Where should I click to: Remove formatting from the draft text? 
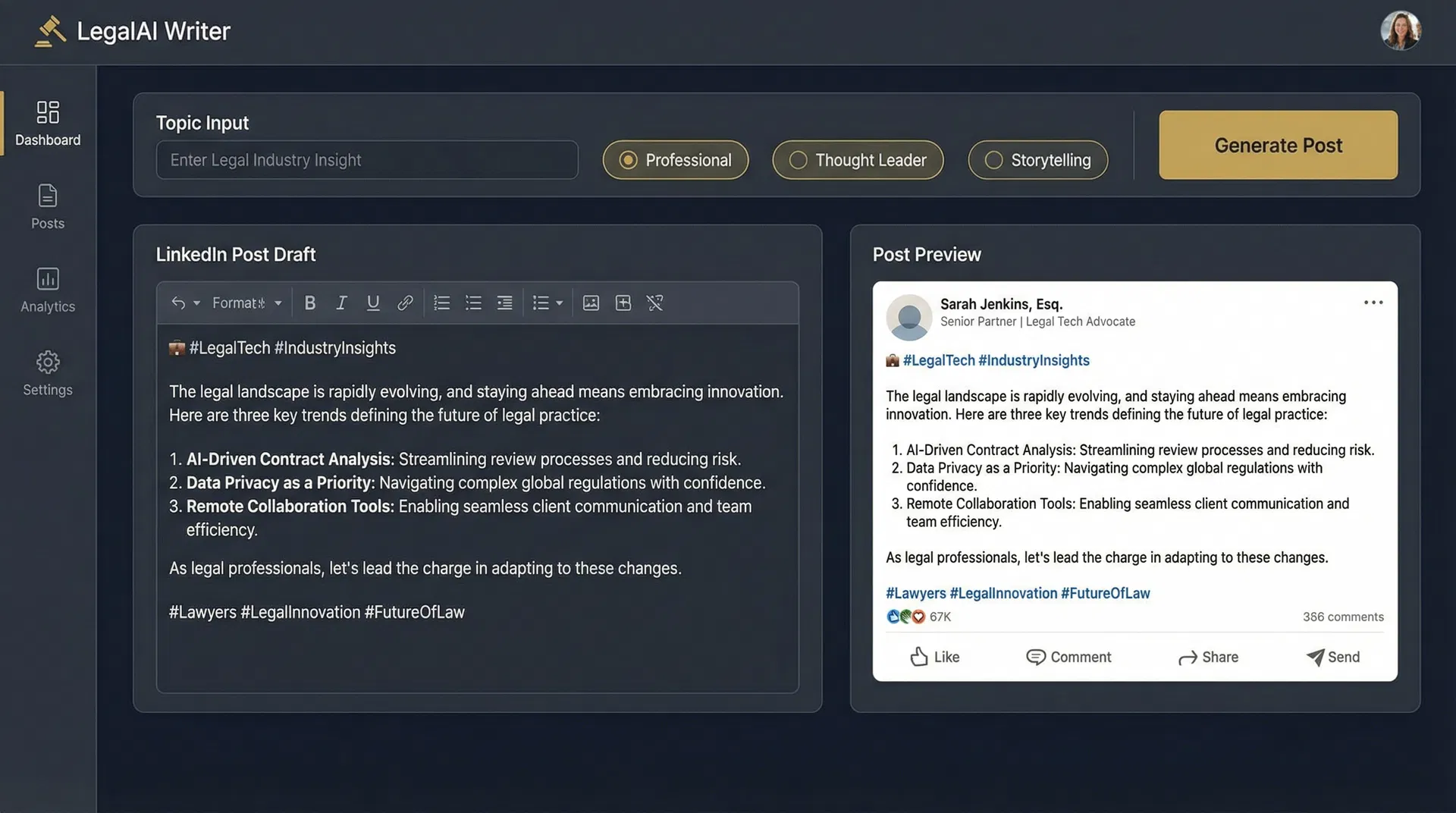coord(654,302)
